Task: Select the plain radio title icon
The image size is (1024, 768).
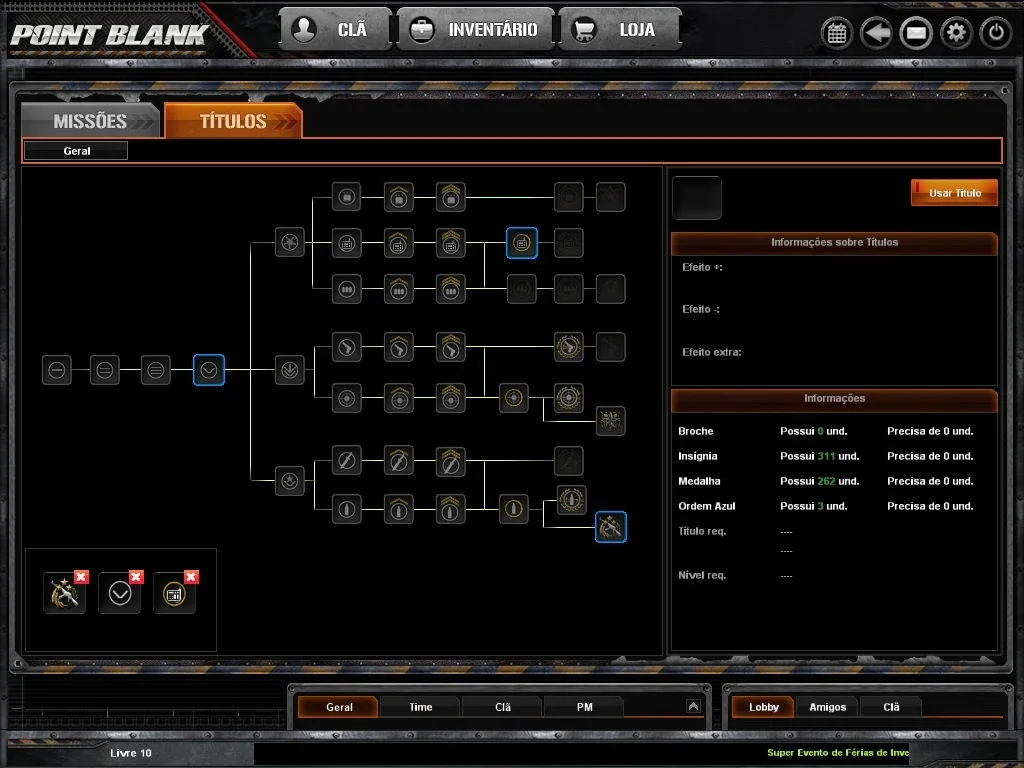Action: tap(347, 243)
